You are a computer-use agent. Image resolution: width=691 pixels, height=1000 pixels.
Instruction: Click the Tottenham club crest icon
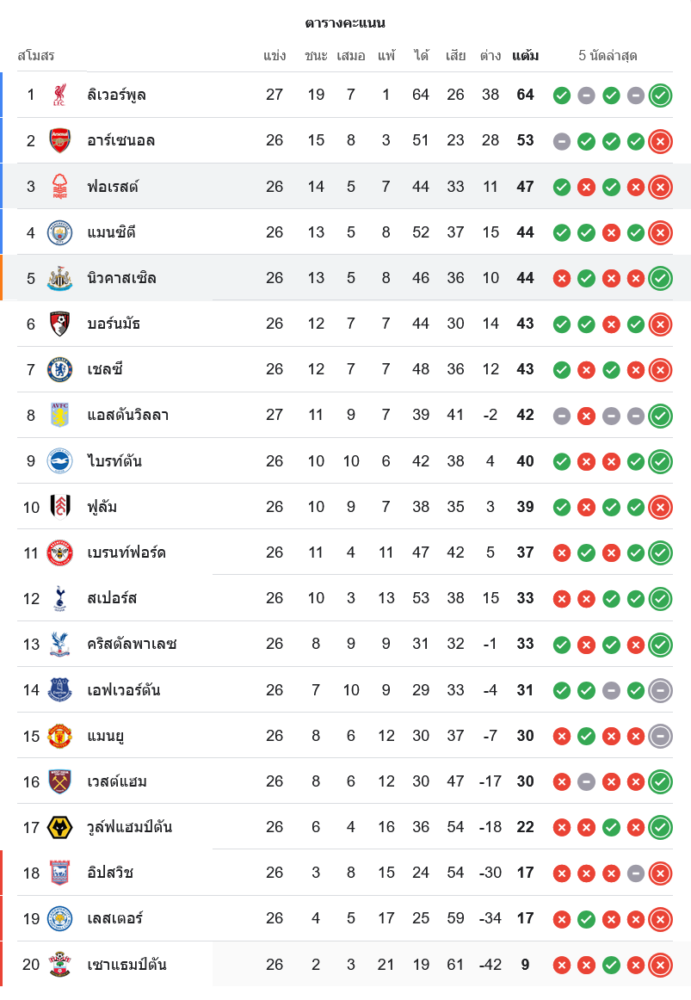59,598
